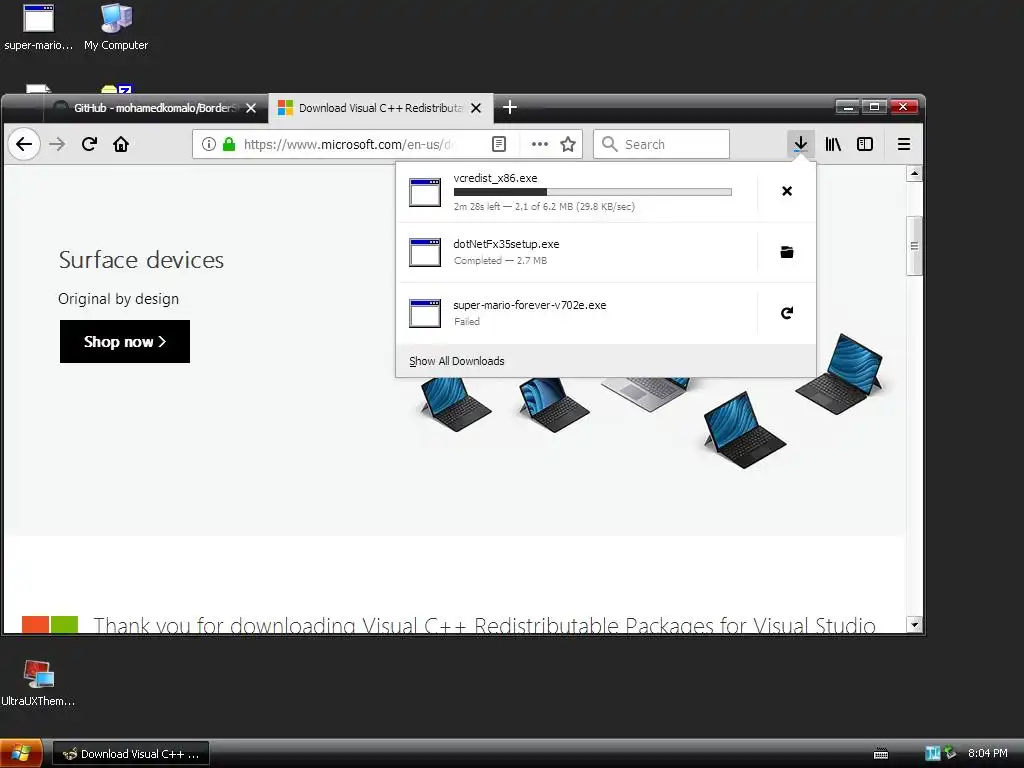Image resolution: width=1024 pixels, height=768 pixels.
Task: Retry the failed super-mario-forever download
Action: pos(787,313)
